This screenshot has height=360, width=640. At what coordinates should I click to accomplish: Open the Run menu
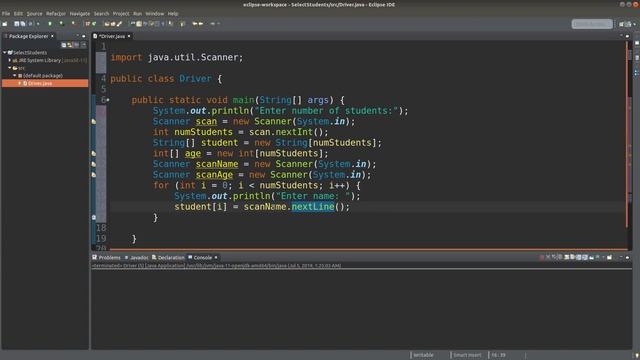click(138, 13)
